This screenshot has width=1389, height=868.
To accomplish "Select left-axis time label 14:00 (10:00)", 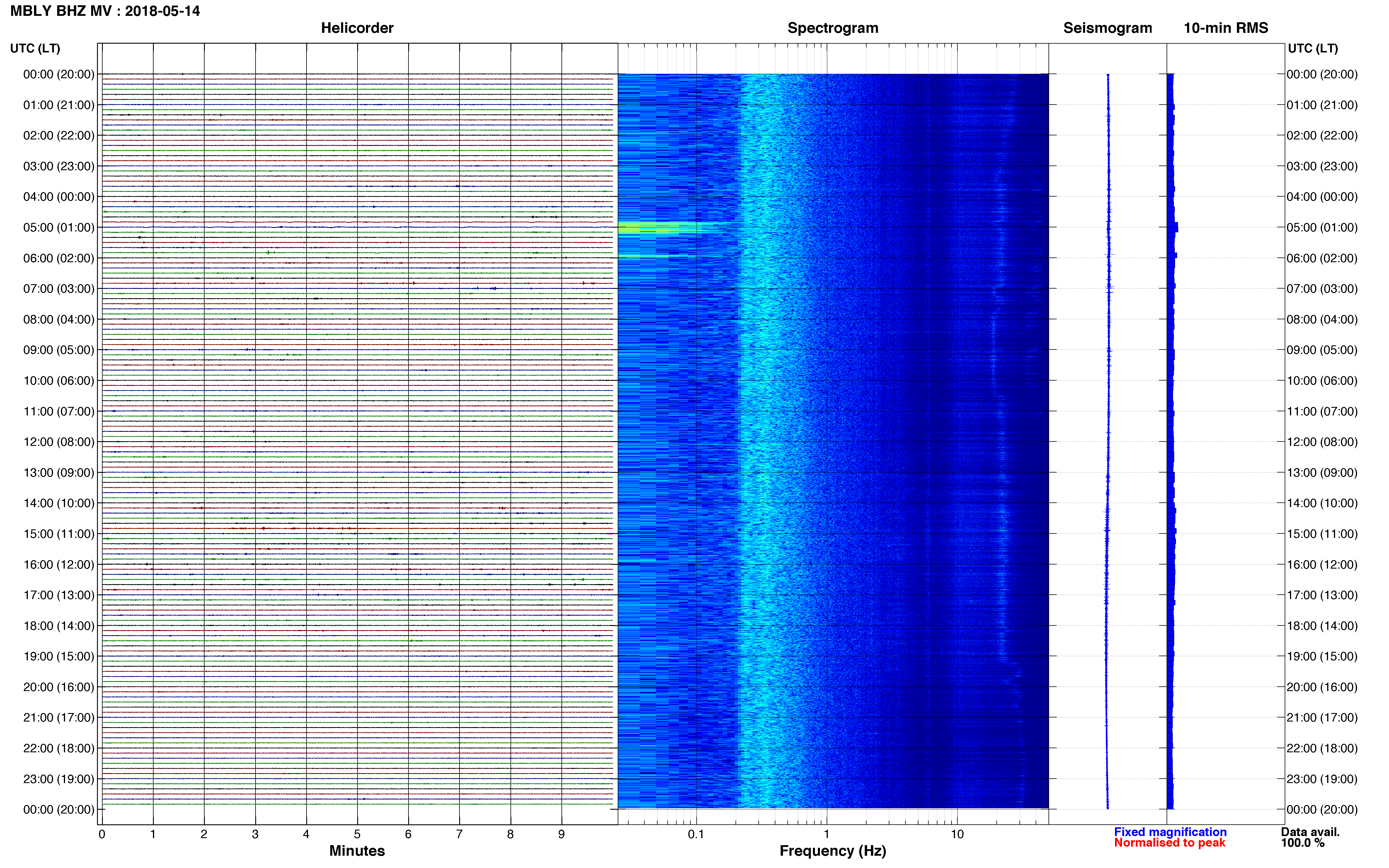I will click(x=59, y=504).
